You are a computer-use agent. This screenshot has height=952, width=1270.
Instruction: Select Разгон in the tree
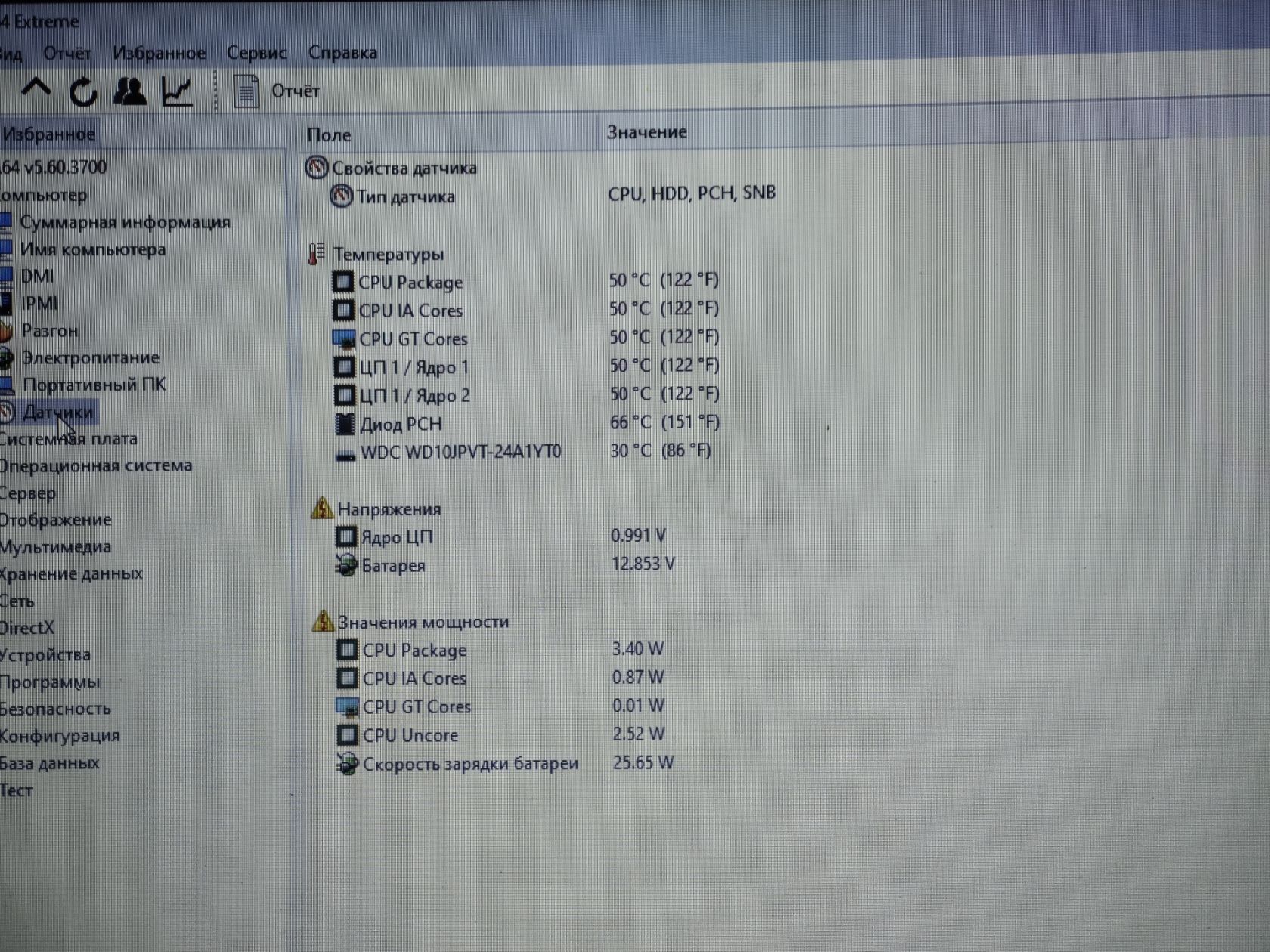click(x=50, y=331)
